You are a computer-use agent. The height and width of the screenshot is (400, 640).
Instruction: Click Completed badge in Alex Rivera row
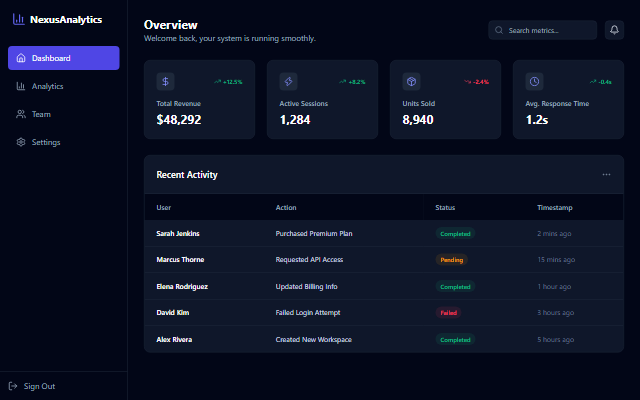pyautogui.click(x=455, y=340)
